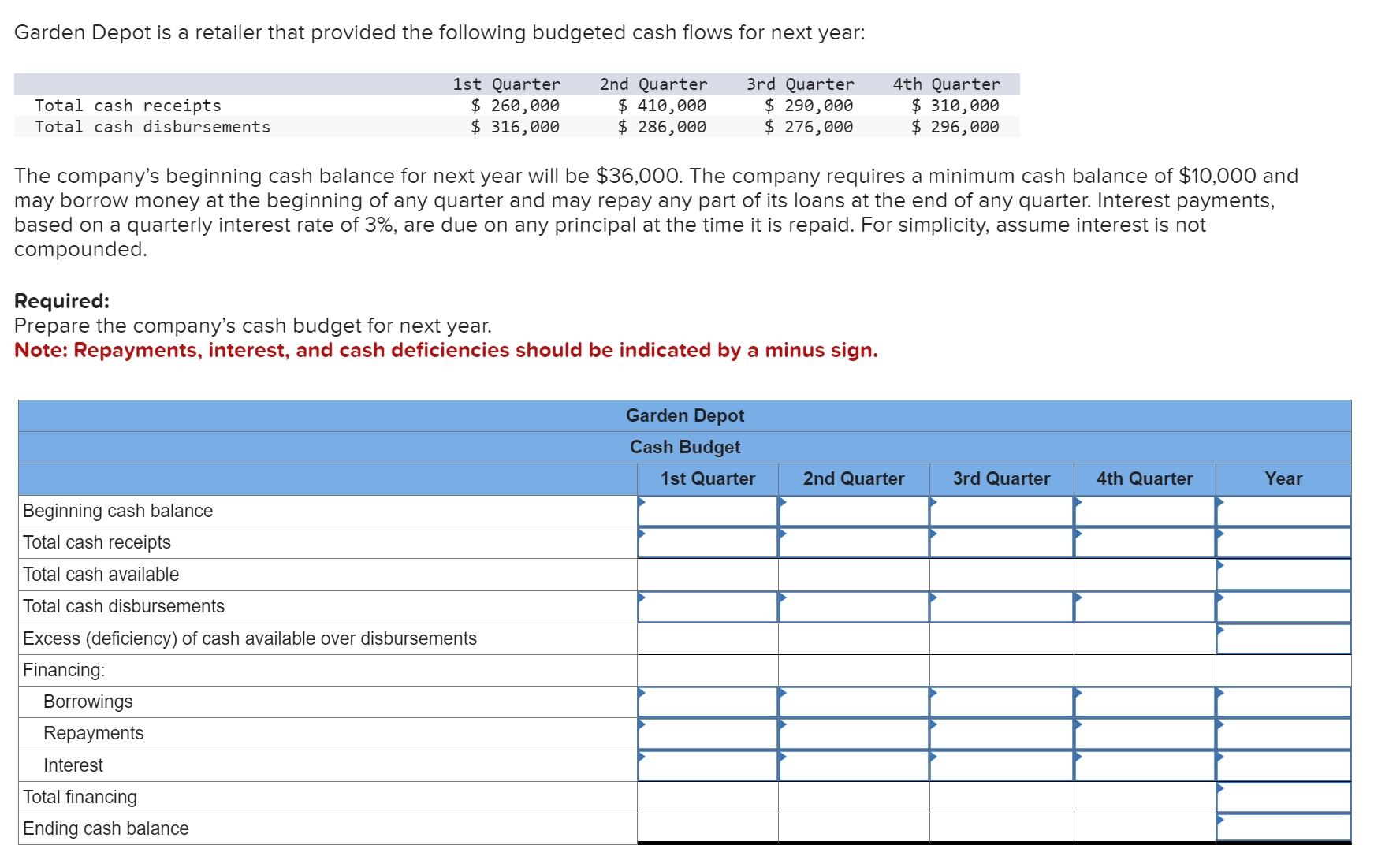Select the '$ 310,000' receipts value
The image size is (1400, 856).
955,106
